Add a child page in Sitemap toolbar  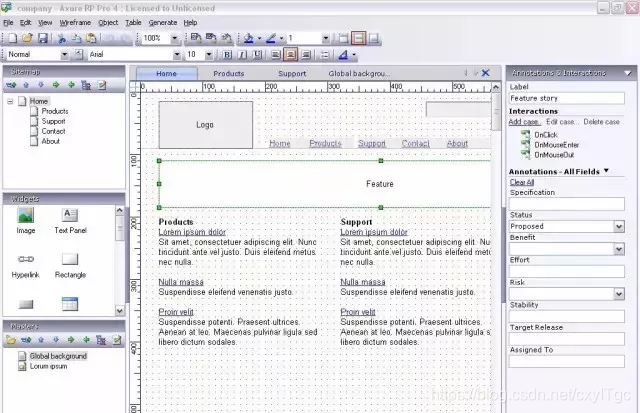11,85
